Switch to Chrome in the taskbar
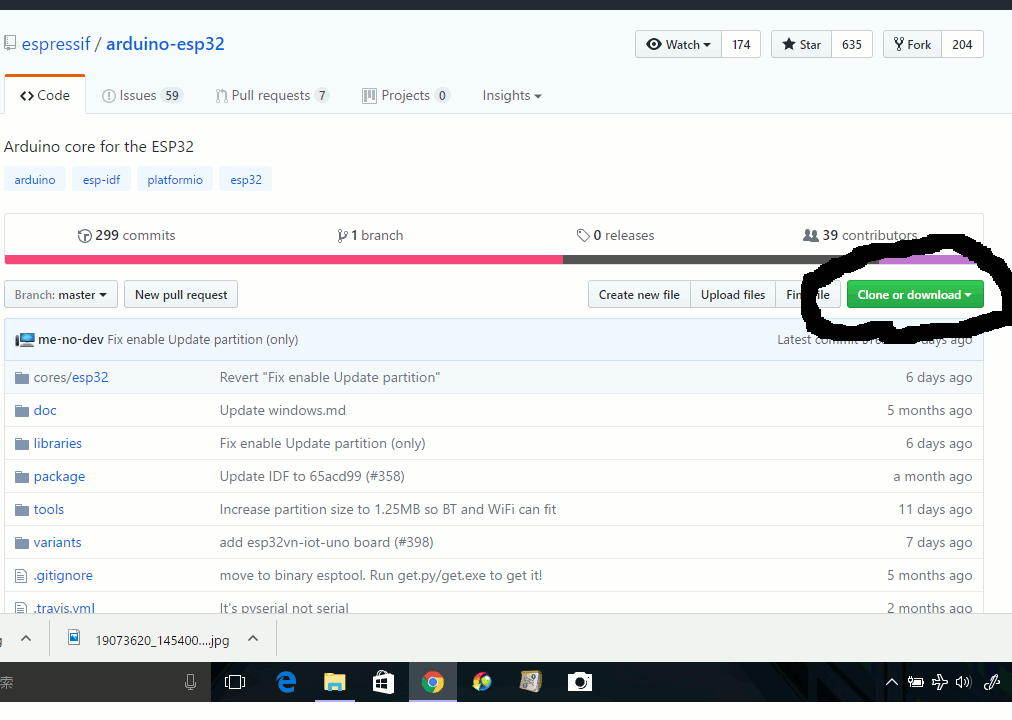 [432, 682]
